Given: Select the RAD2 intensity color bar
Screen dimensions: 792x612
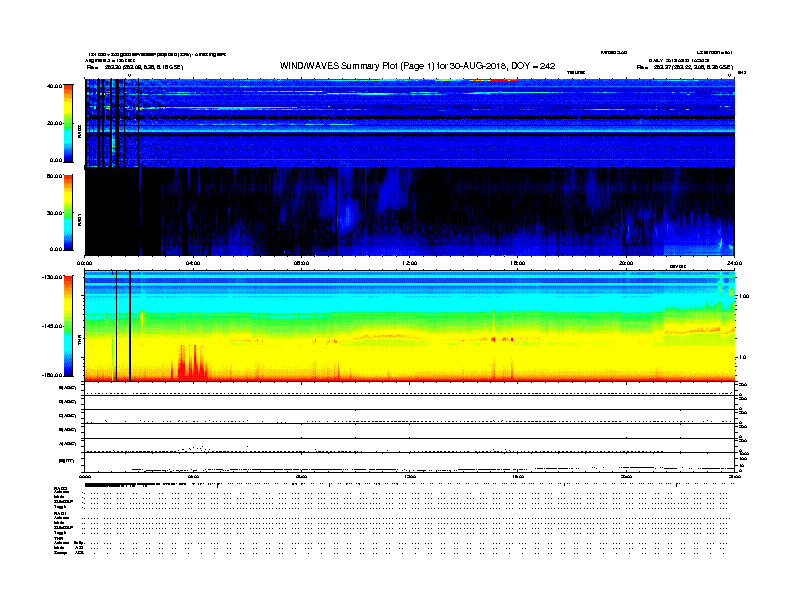Looking at the screenshot, I should click(x=68, y=123).
